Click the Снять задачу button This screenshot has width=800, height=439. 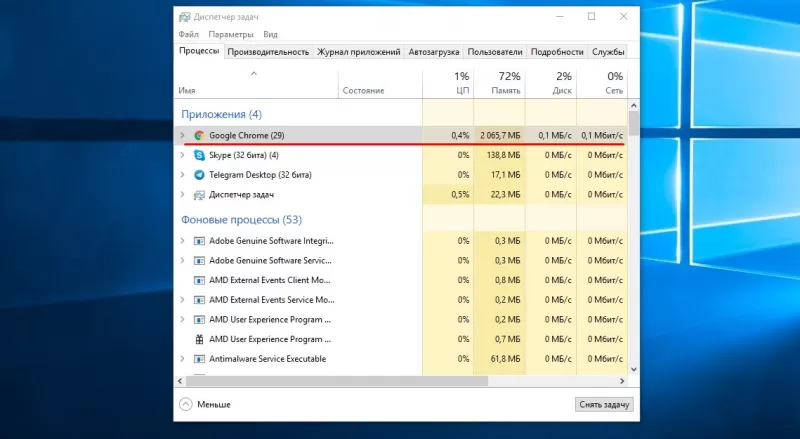pos(604,404)
